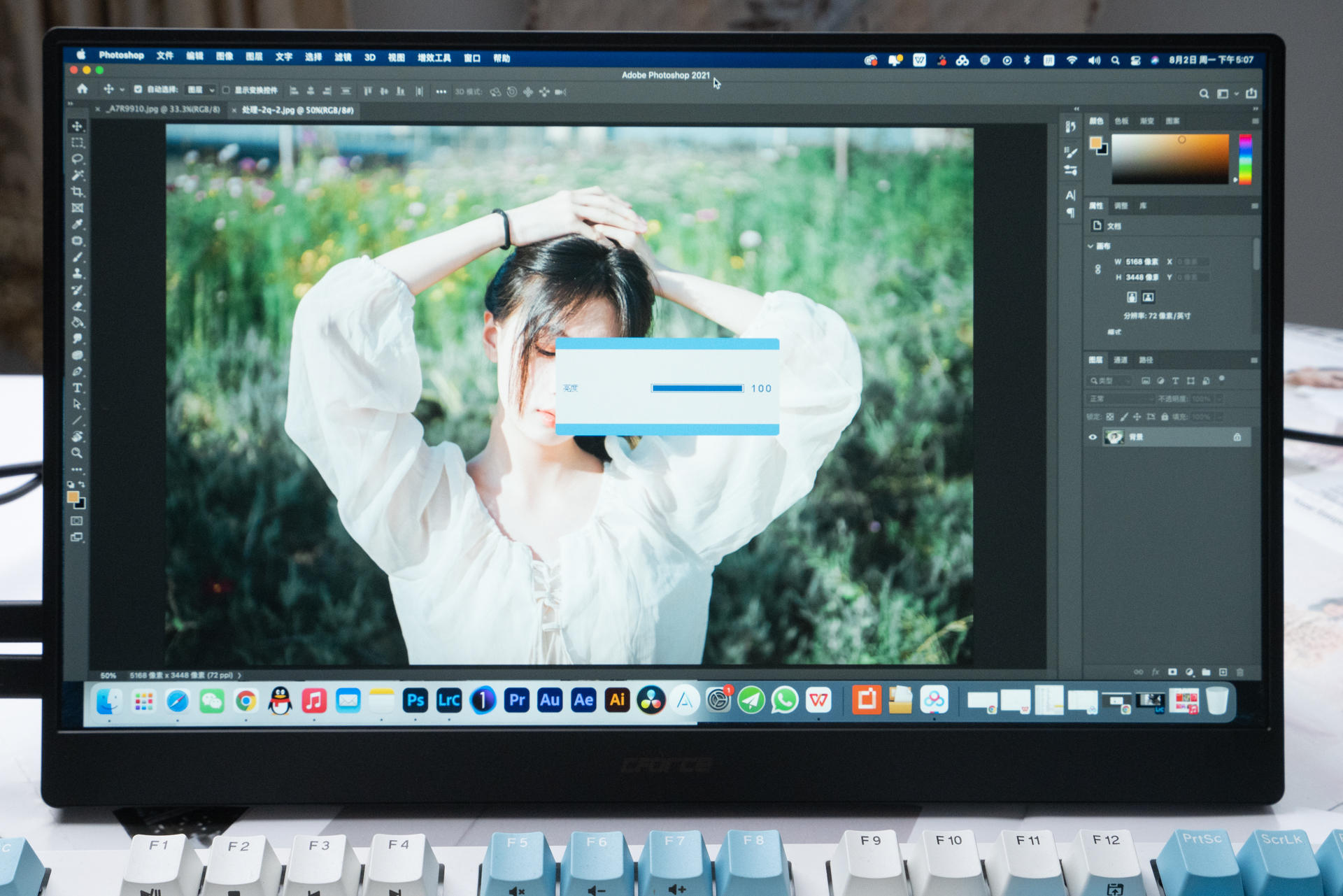Select the Lasso tool in the toolbar
This screenshot has width=1343, height=896.
78,158
